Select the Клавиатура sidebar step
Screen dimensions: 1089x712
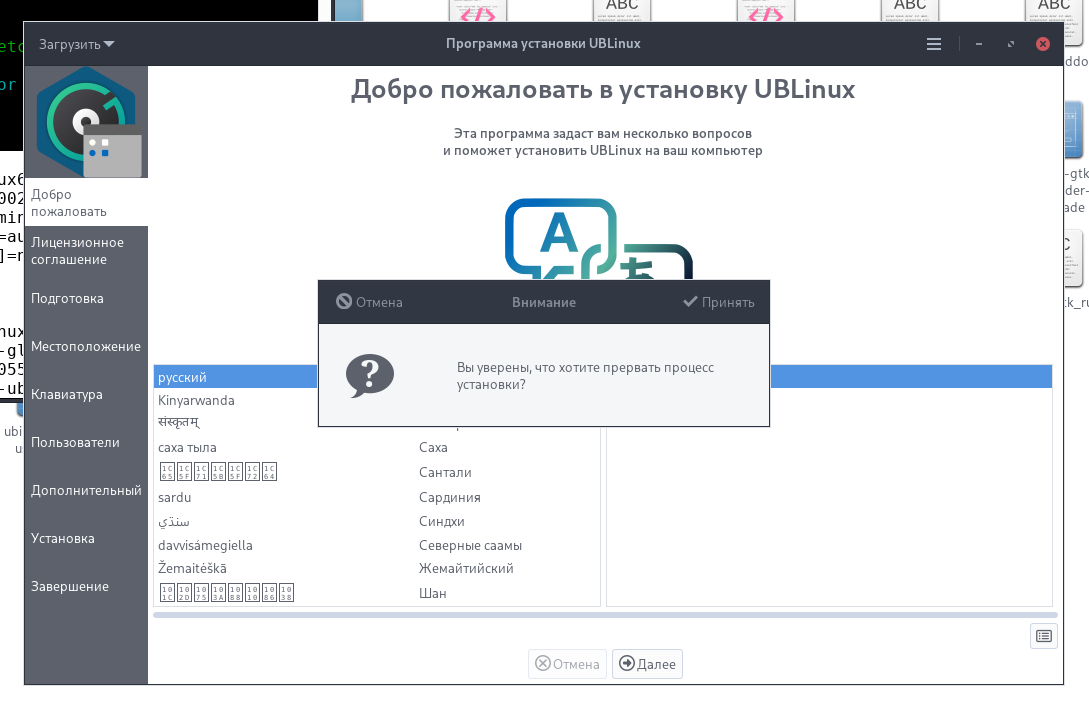(x=86, y=394)
